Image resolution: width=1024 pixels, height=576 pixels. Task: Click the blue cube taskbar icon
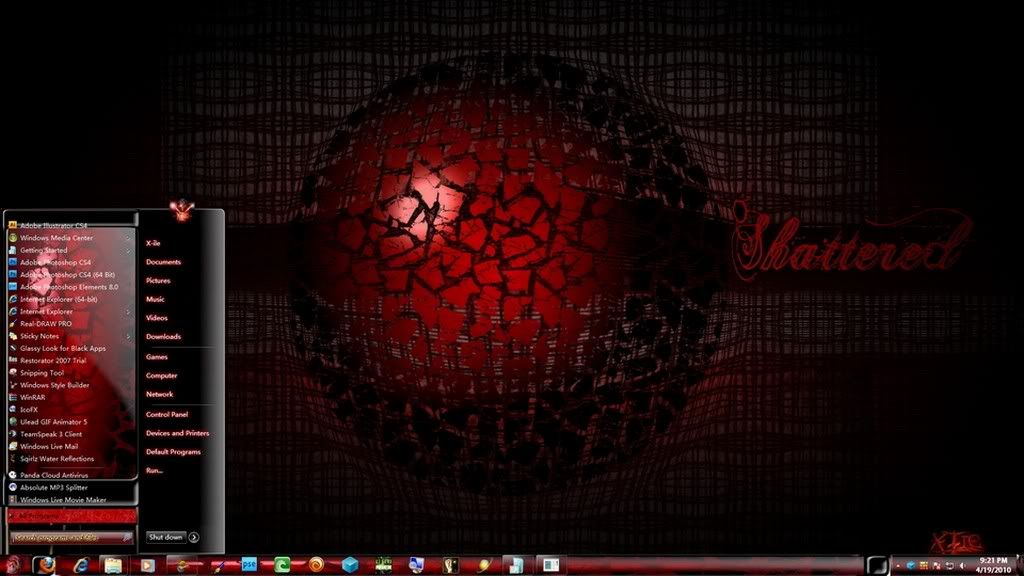[350, 565]
